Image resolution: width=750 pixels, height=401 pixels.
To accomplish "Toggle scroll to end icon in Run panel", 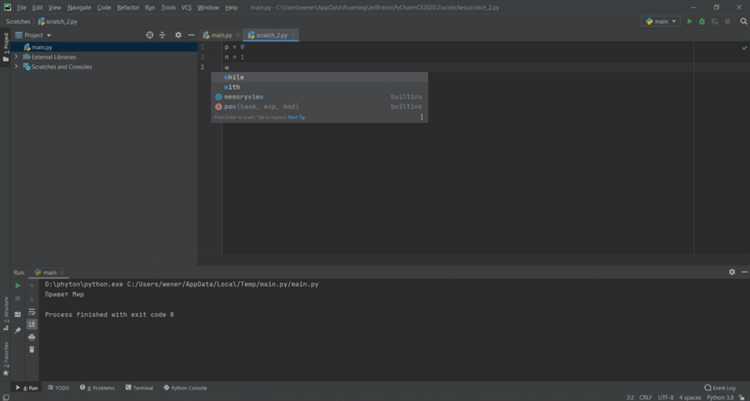I will tap(32, 324).
